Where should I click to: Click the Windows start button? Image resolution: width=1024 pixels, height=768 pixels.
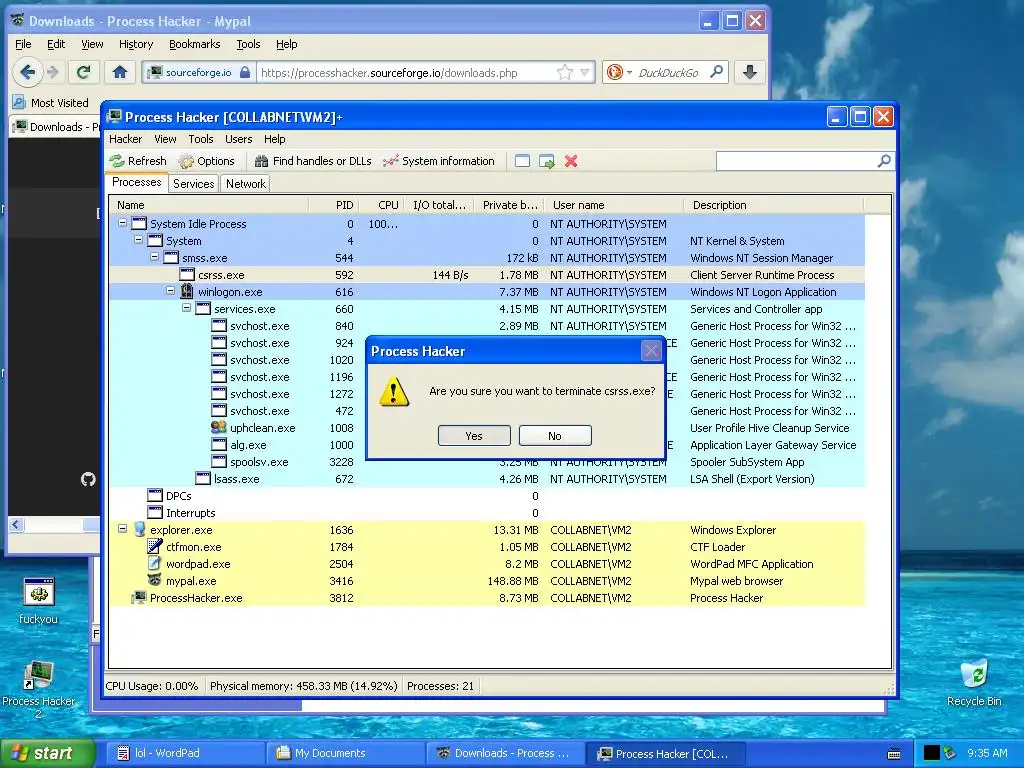47,753
